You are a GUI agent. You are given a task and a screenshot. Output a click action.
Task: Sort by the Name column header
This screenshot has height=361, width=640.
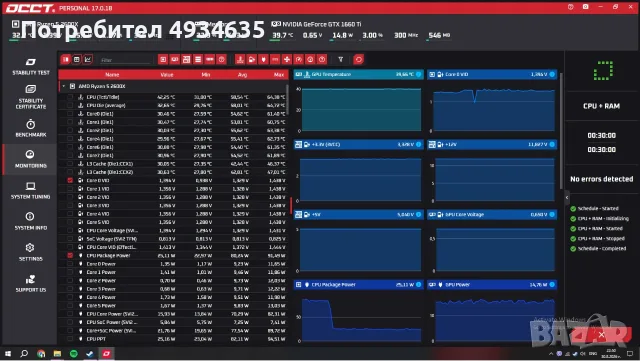click(x=112, y=75)
